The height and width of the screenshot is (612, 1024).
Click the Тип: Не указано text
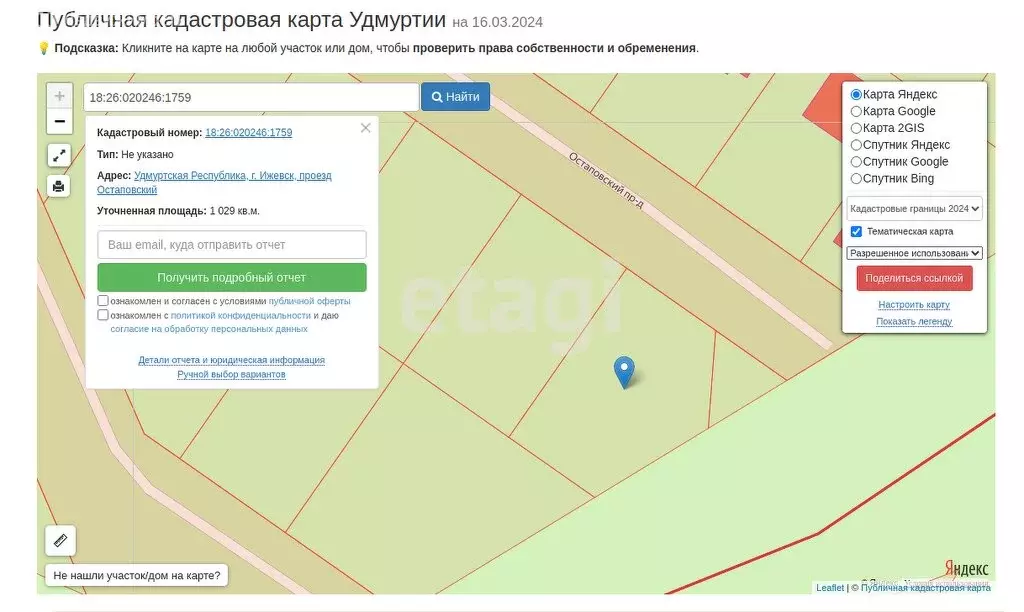(x=135, y=155)
